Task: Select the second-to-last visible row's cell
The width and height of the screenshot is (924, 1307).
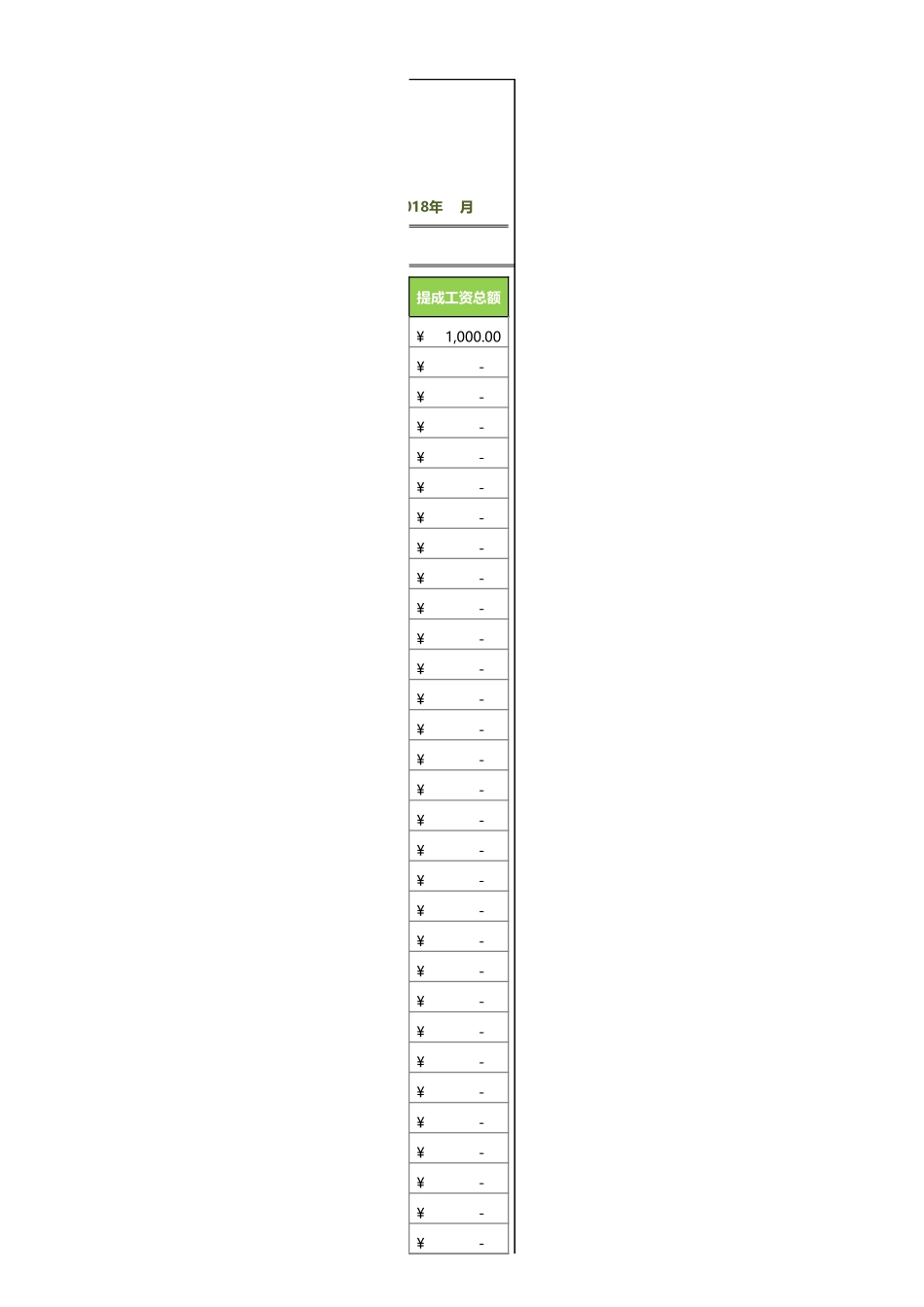Action: (x=459, y=1213)
